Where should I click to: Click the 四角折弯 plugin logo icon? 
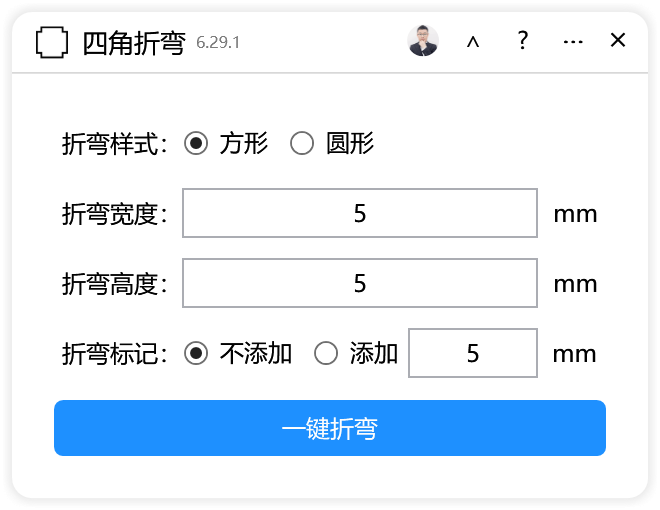(x=52, y=42)
